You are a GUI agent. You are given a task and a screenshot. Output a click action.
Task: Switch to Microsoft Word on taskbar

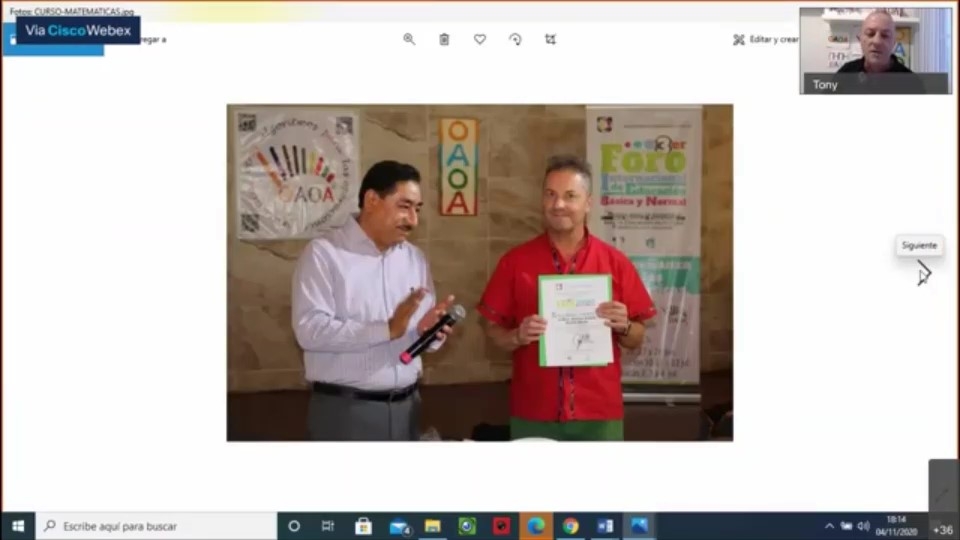tap(605, 526)
